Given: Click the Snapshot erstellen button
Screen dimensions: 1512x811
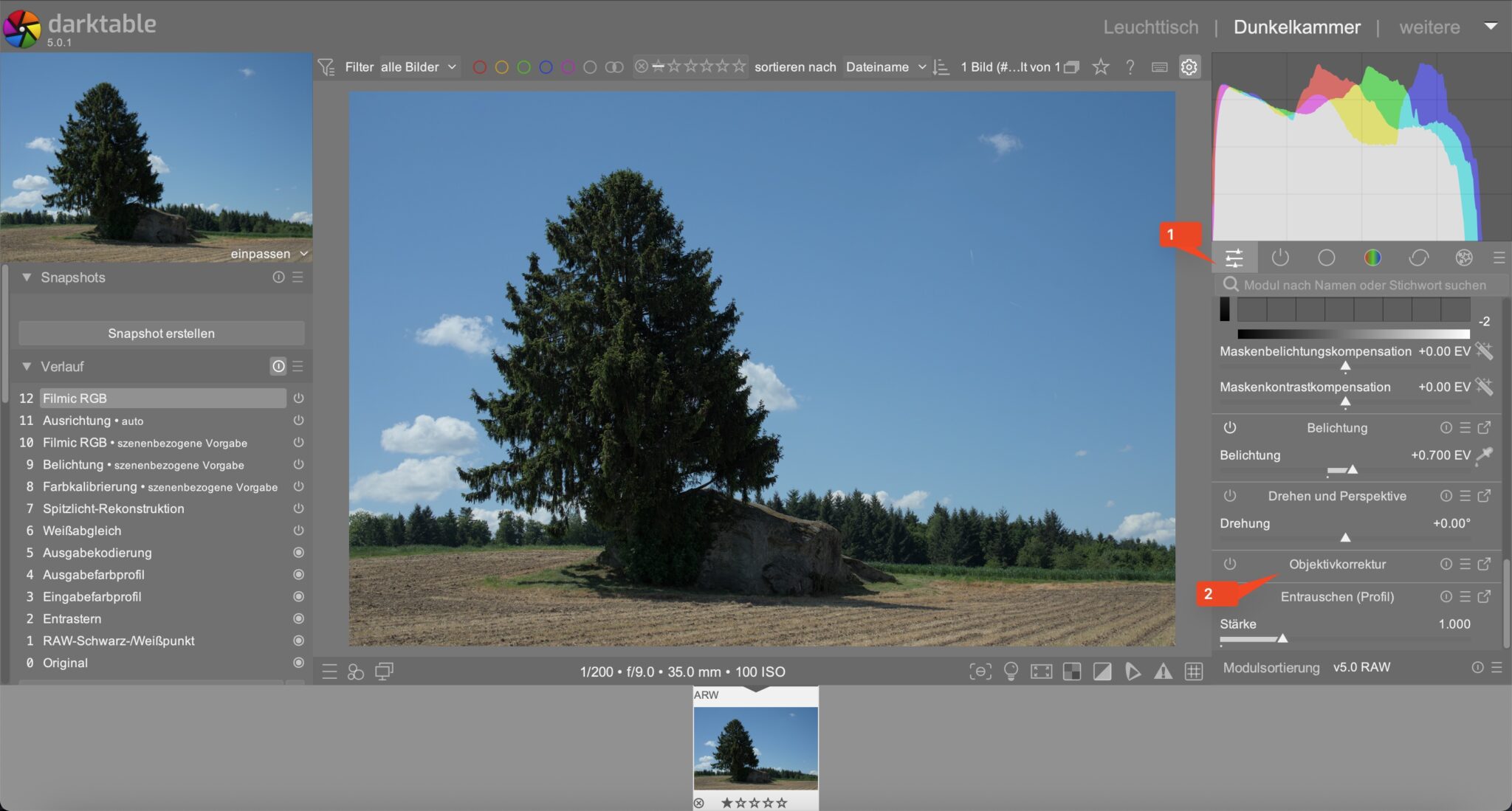Looking at the screenshot, I should tap(161, 333).
